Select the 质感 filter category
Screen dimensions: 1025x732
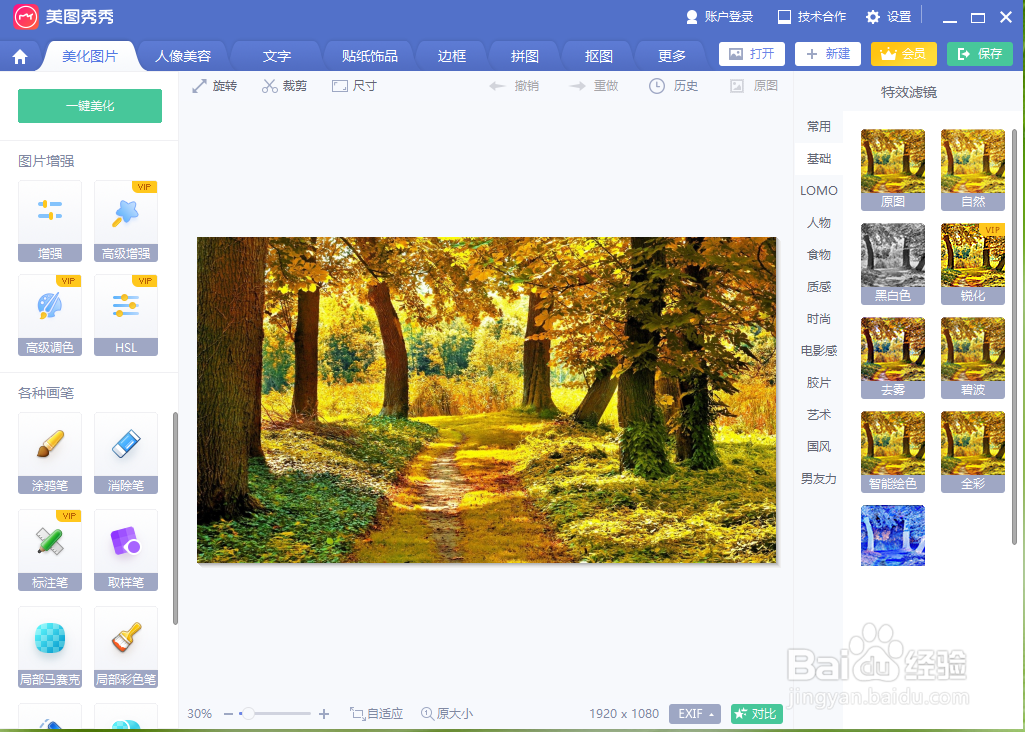(x=818, y=287)
